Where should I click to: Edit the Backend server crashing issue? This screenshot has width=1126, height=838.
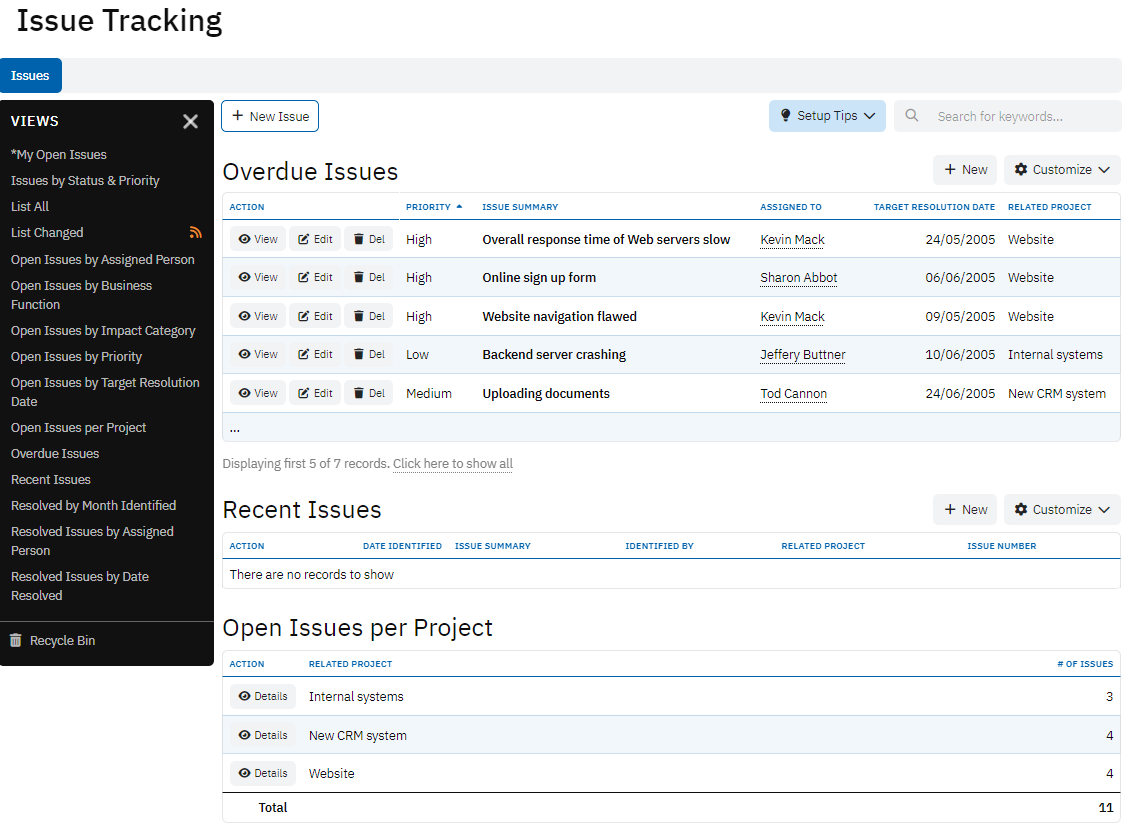click(x=314, y=355)
